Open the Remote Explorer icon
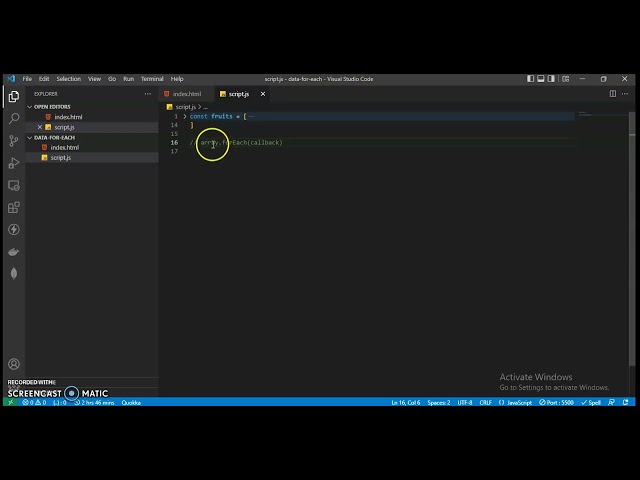The height and width of the screenshot is (480, 640). tap(14, 185)
